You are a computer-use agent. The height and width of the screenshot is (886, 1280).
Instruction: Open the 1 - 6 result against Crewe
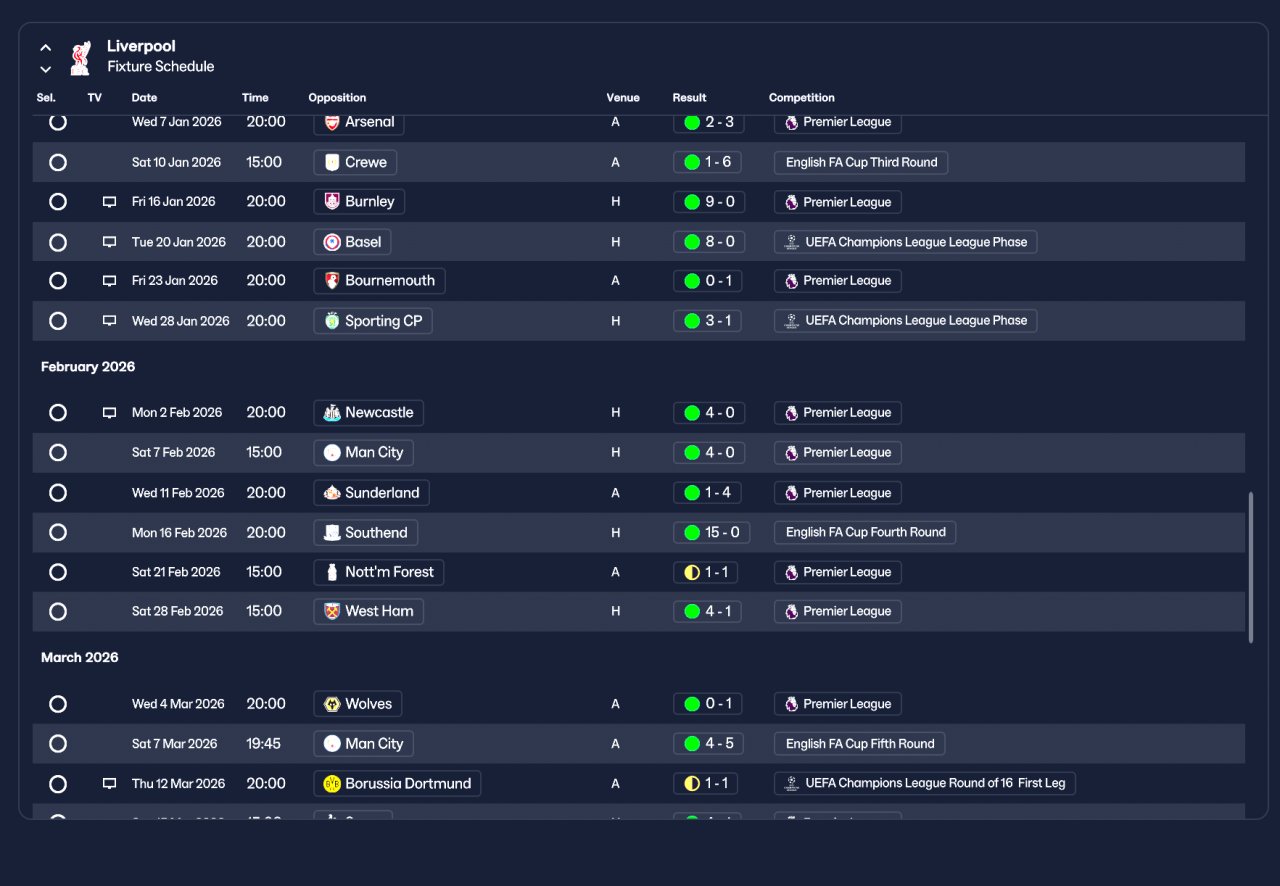(x=709, y=162)
